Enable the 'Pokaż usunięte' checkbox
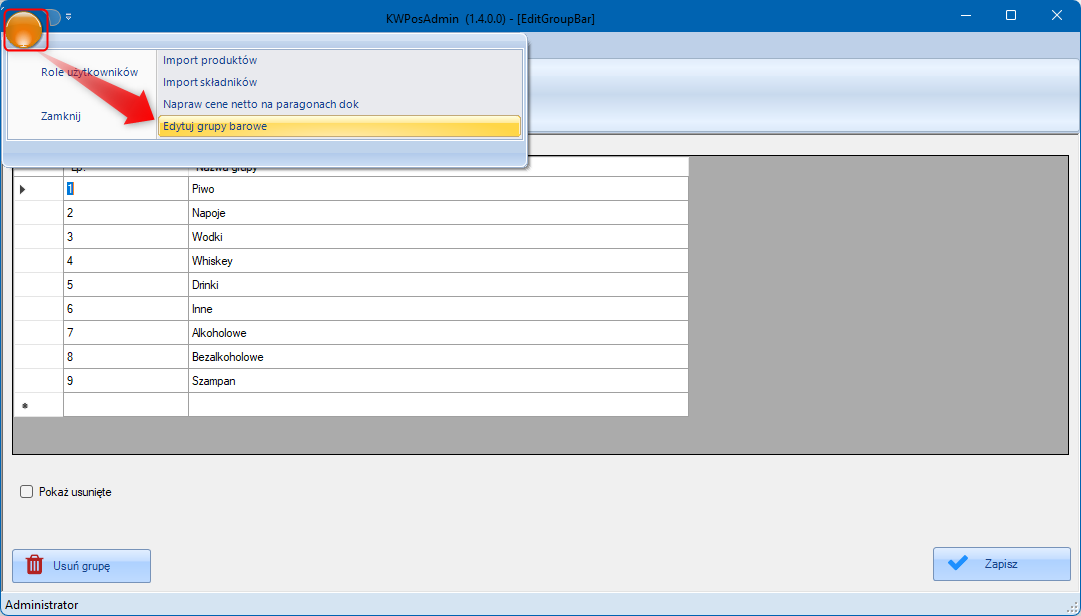The image size is (1081, 616). coord(27,492)
